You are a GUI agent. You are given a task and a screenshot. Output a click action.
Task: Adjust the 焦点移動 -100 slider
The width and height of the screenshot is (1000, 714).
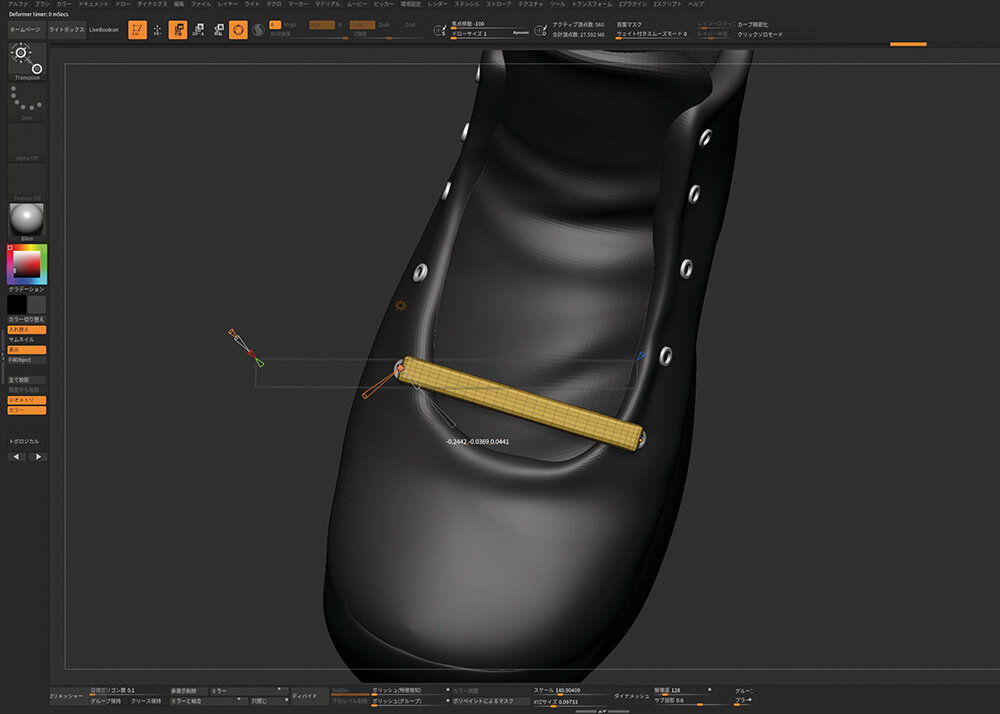coord(490,25)
